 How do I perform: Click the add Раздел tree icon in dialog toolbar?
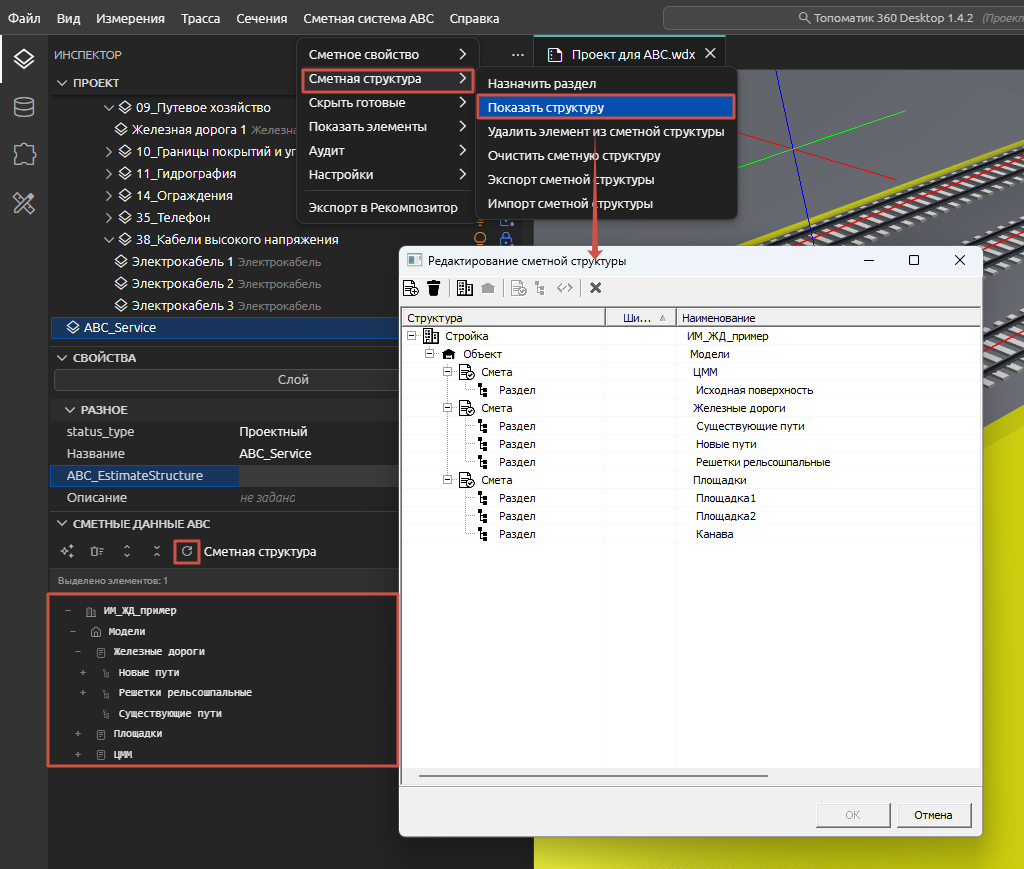pos(540,288)
